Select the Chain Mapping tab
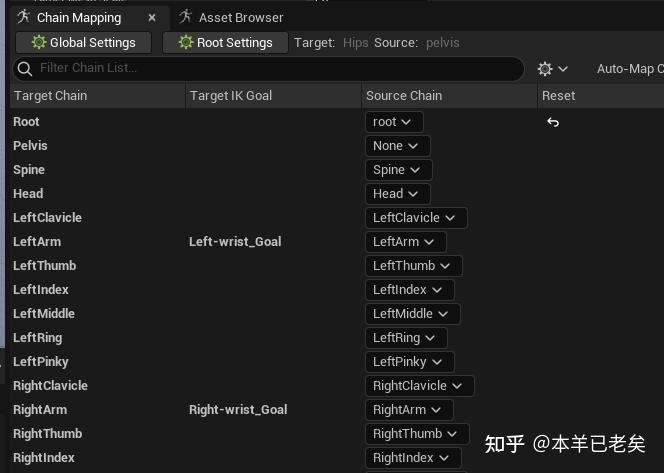 point(78,17)
